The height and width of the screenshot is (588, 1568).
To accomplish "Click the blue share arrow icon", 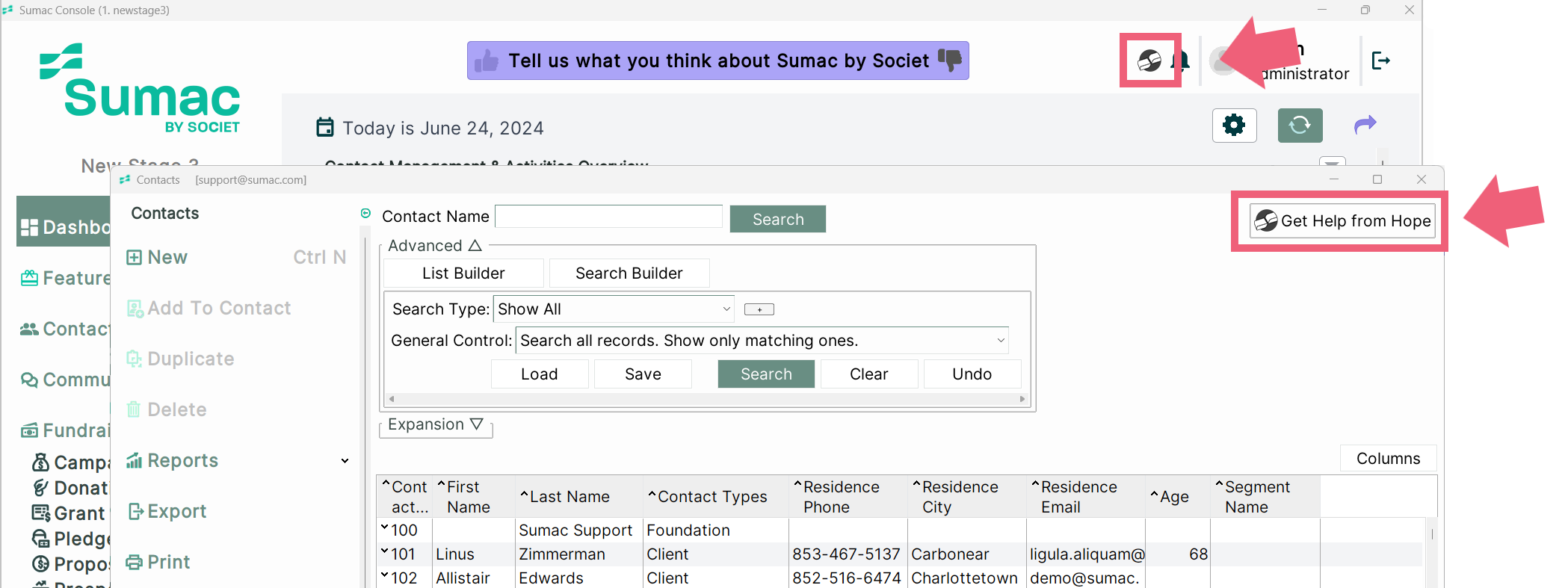I will point(1365,125).
